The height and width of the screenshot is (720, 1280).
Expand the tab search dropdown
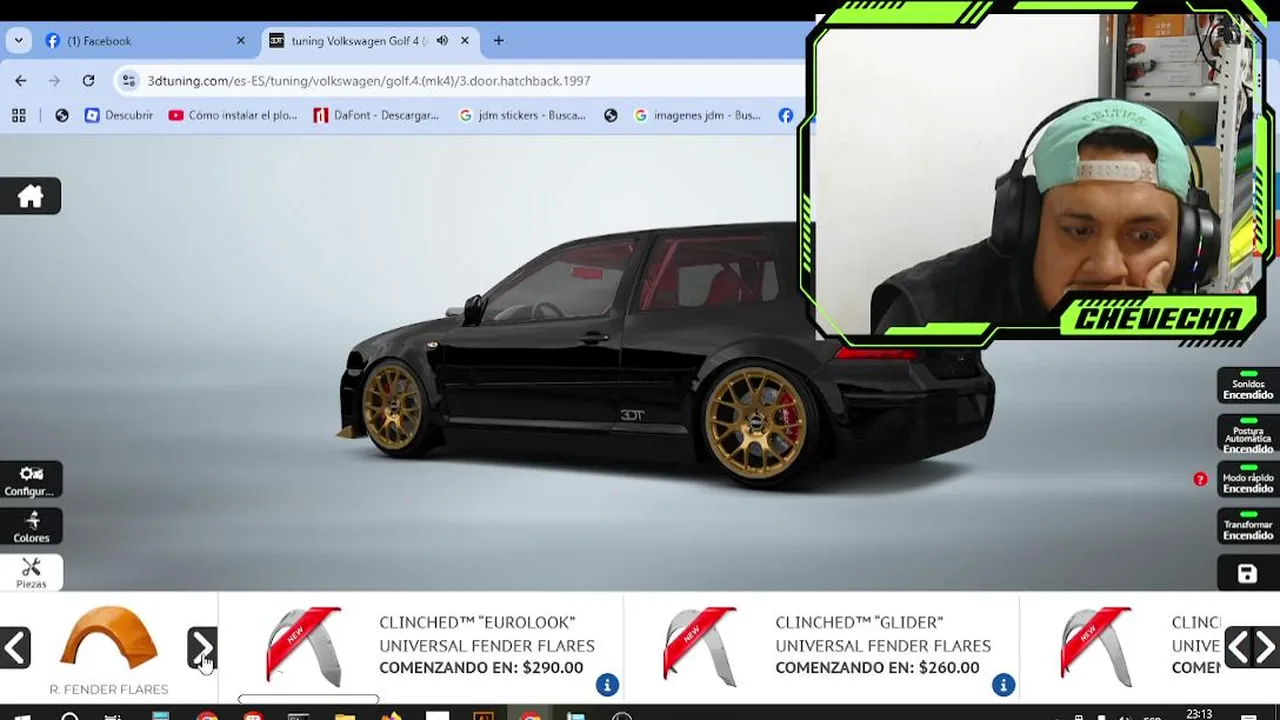pos(18,41)
